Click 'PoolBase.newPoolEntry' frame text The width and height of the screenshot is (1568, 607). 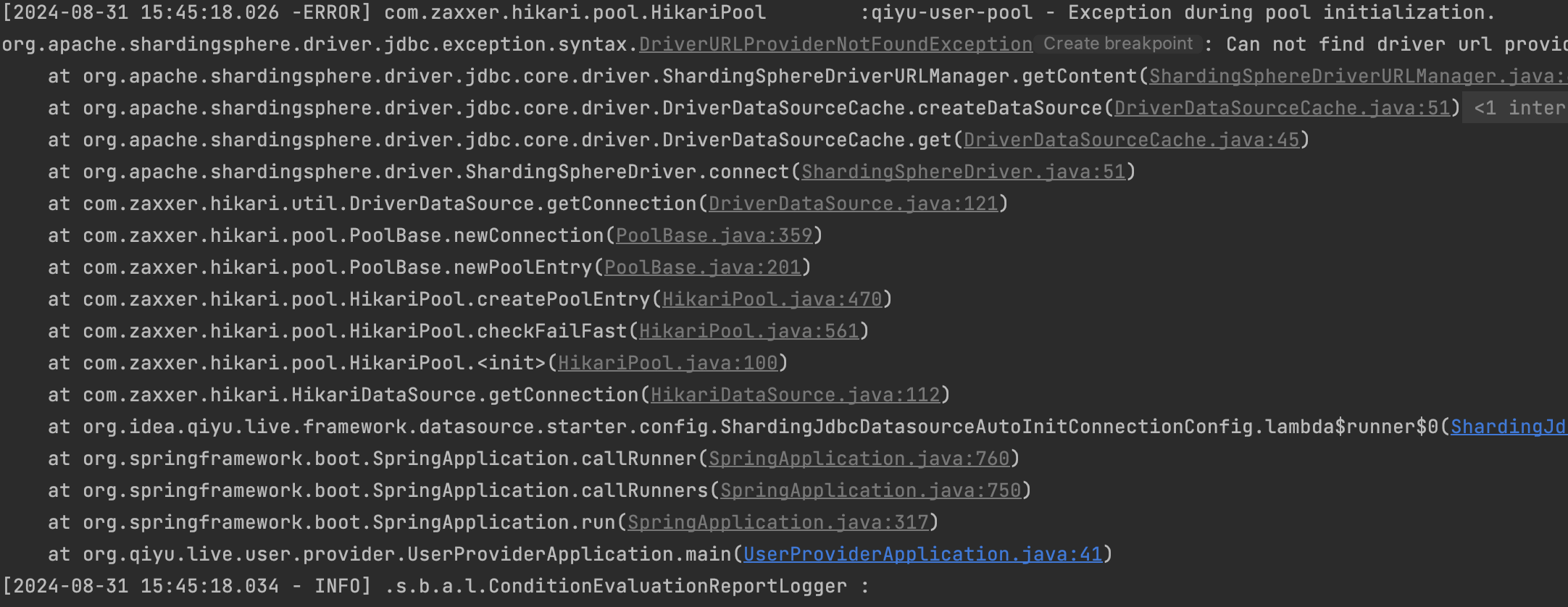click(470, 267)
